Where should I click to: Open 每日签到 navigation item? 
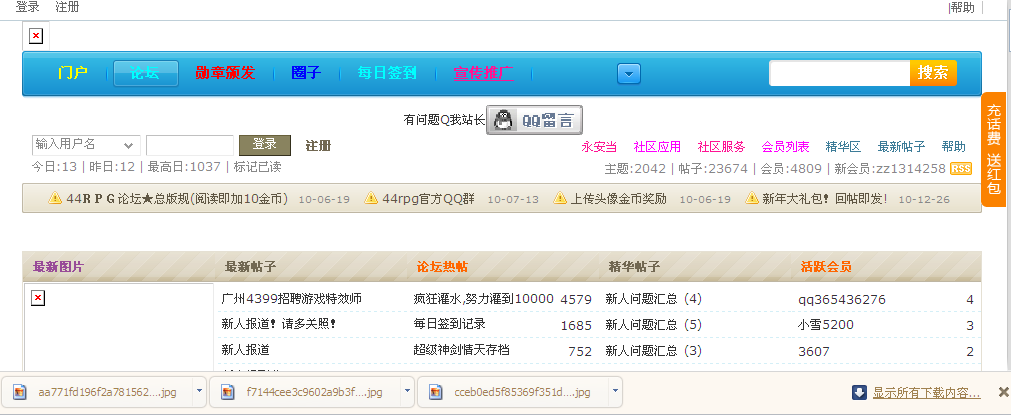click(x=388, y=73)
